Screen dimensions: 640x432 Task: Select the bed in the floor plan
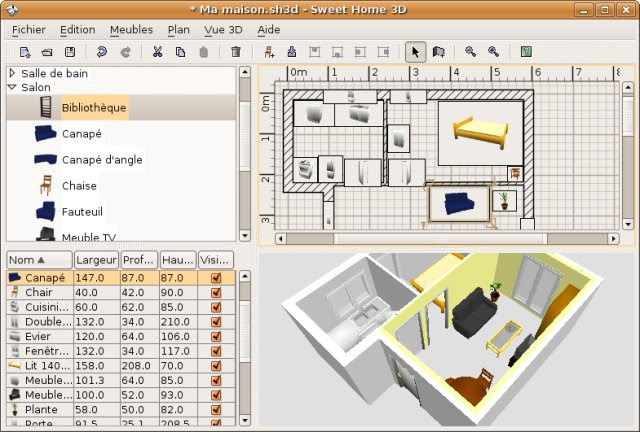tap(481, 133)
